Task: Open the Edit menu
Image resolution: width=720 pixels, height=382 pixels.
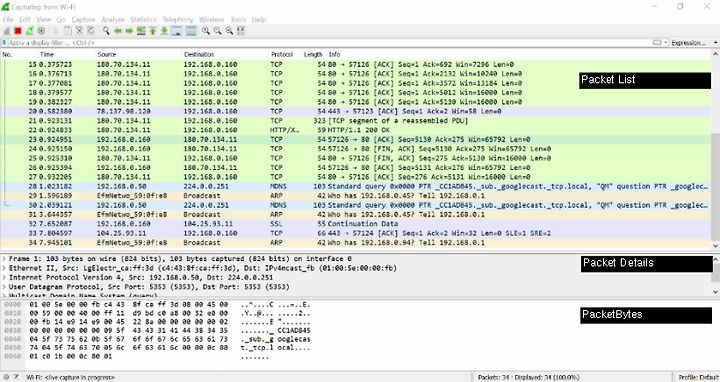Action: coord(25,19)
